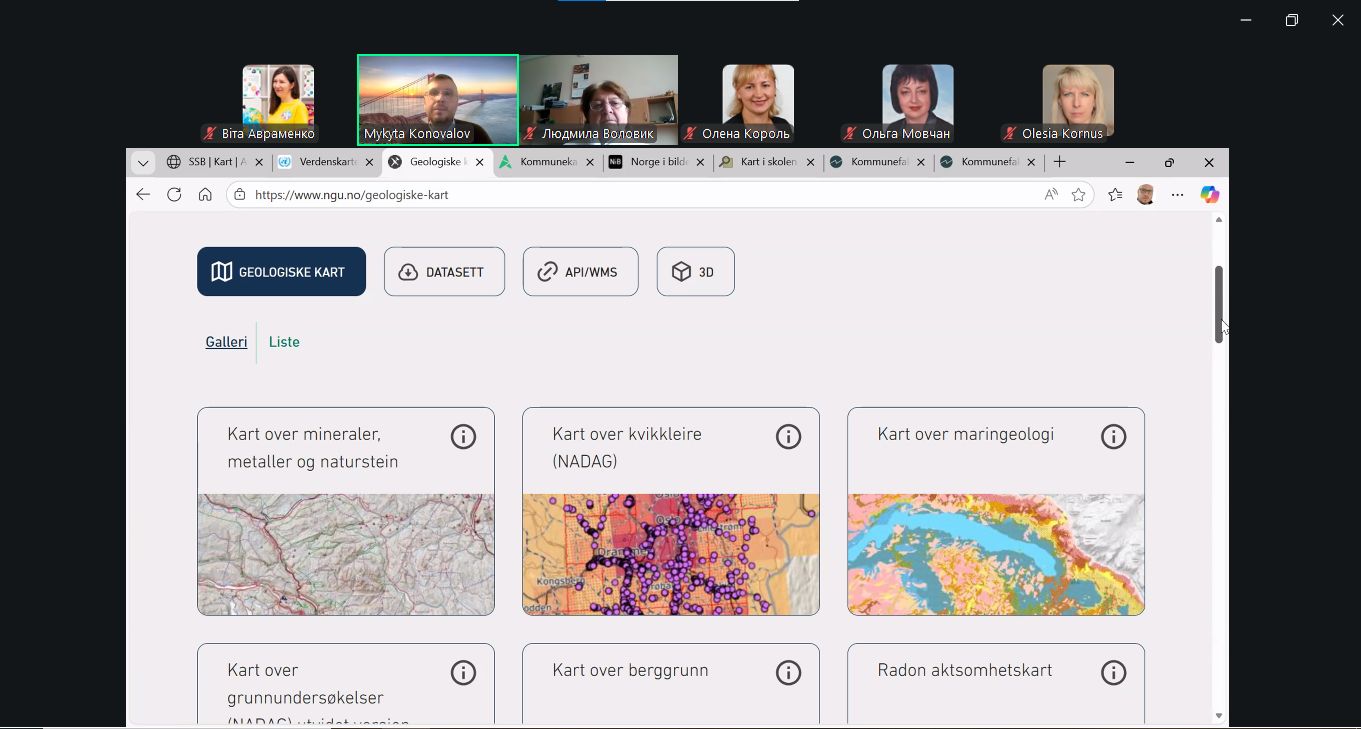Click info icon on Kart over berggrunn
Image resolution: width=1361 pixels, height=729 pixels.
(788, 672)
